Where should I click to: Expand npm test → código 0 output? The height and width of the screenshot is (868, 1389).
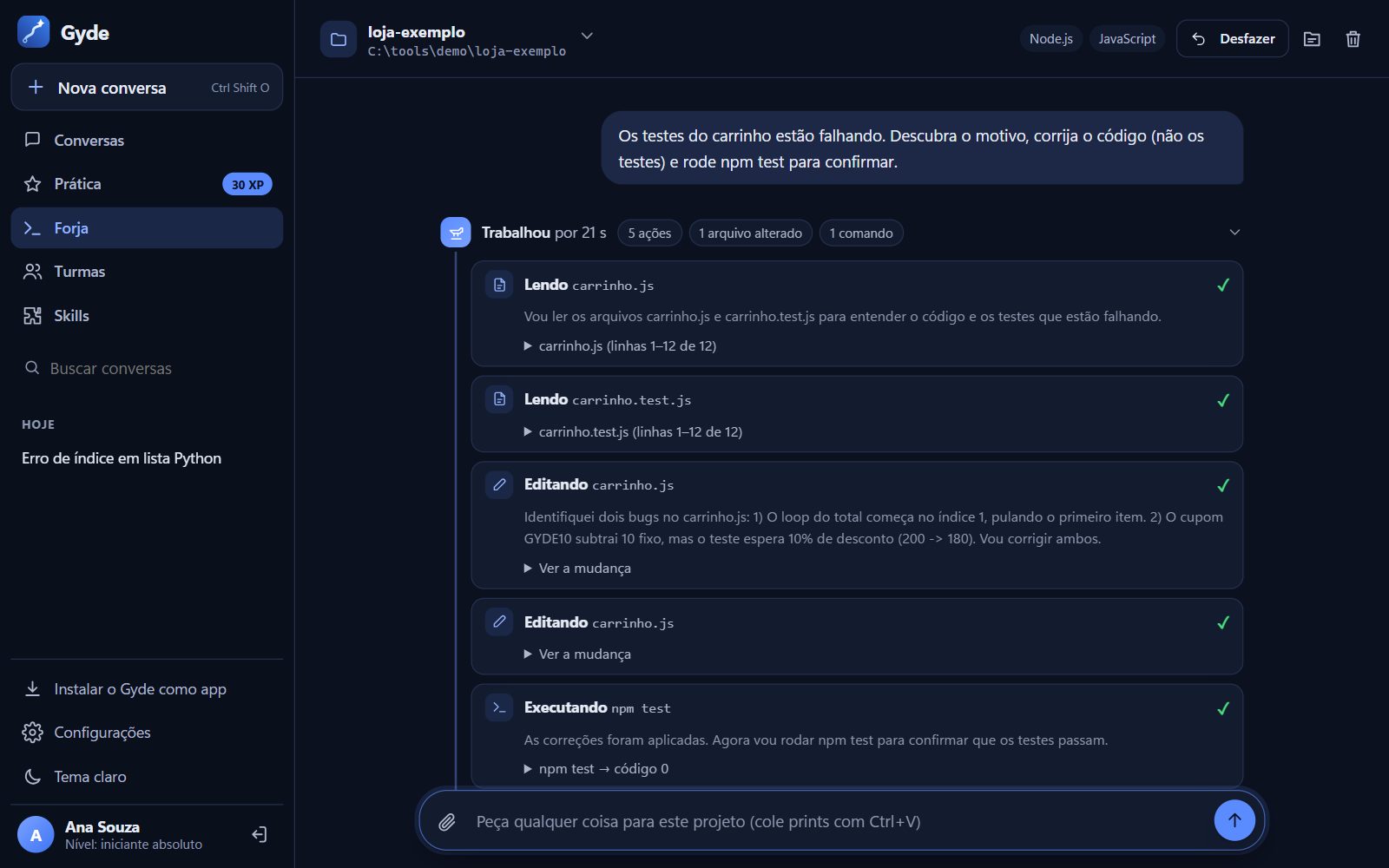pos(596,768)
